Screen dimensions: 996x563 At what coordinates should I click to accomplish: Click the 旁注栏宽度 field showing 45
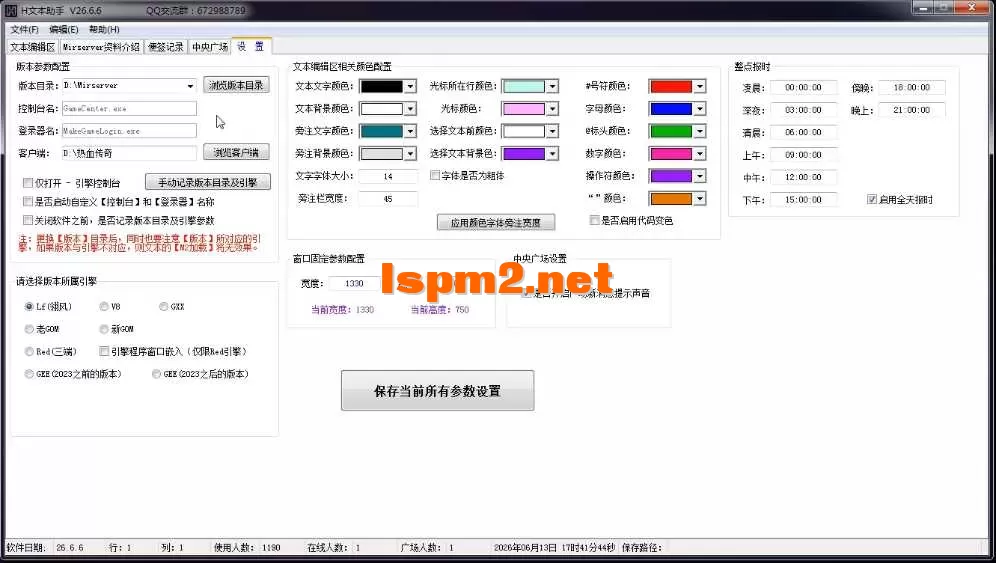pos(388,199)
